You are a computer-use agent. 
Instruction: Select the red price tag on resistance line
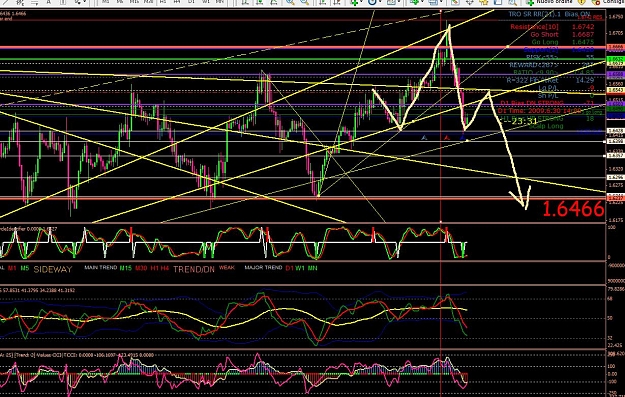pyautogui.click(x=614, y=47)
